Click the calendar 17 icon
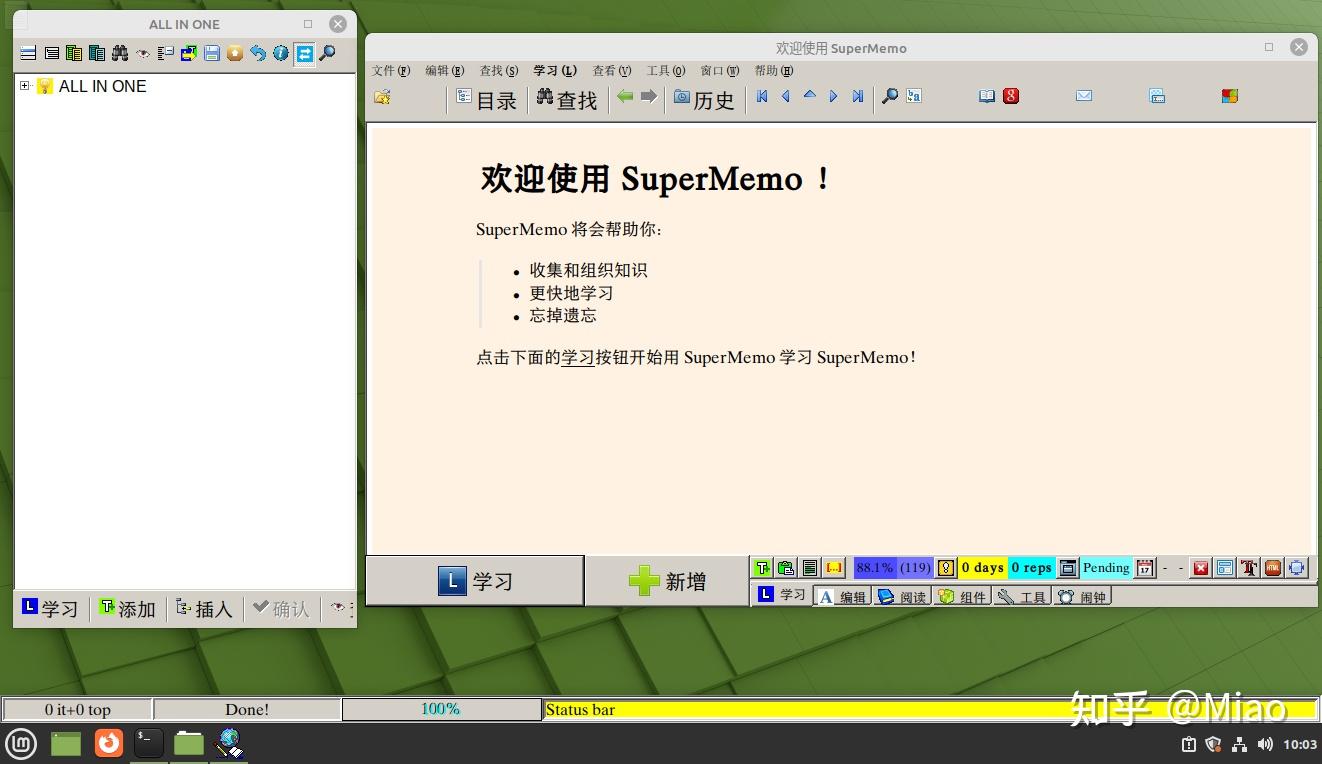The image size is (1322, 764). point(1145,568)
